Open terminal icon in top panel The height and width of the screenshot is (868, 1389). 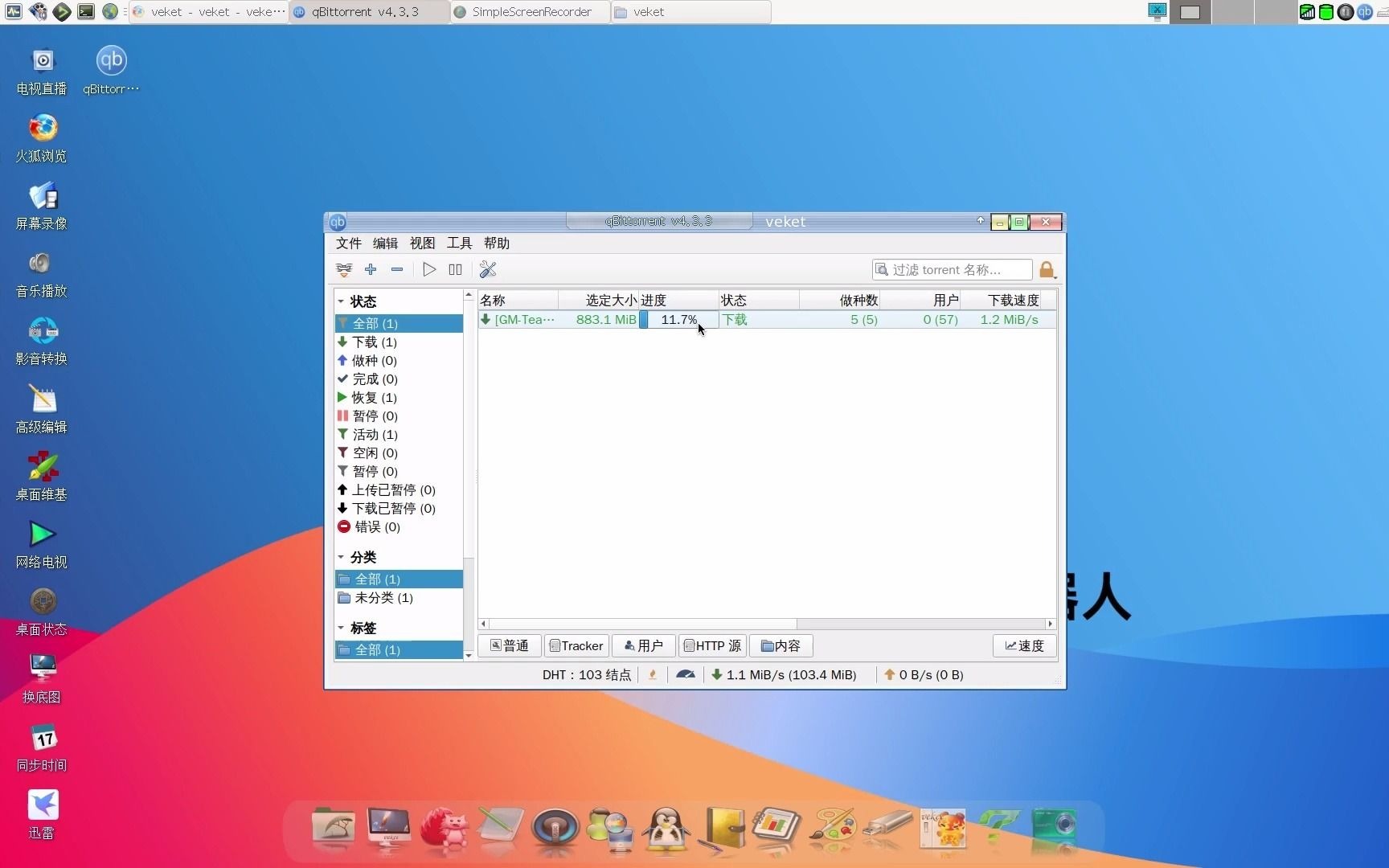(x=86, y=11)
